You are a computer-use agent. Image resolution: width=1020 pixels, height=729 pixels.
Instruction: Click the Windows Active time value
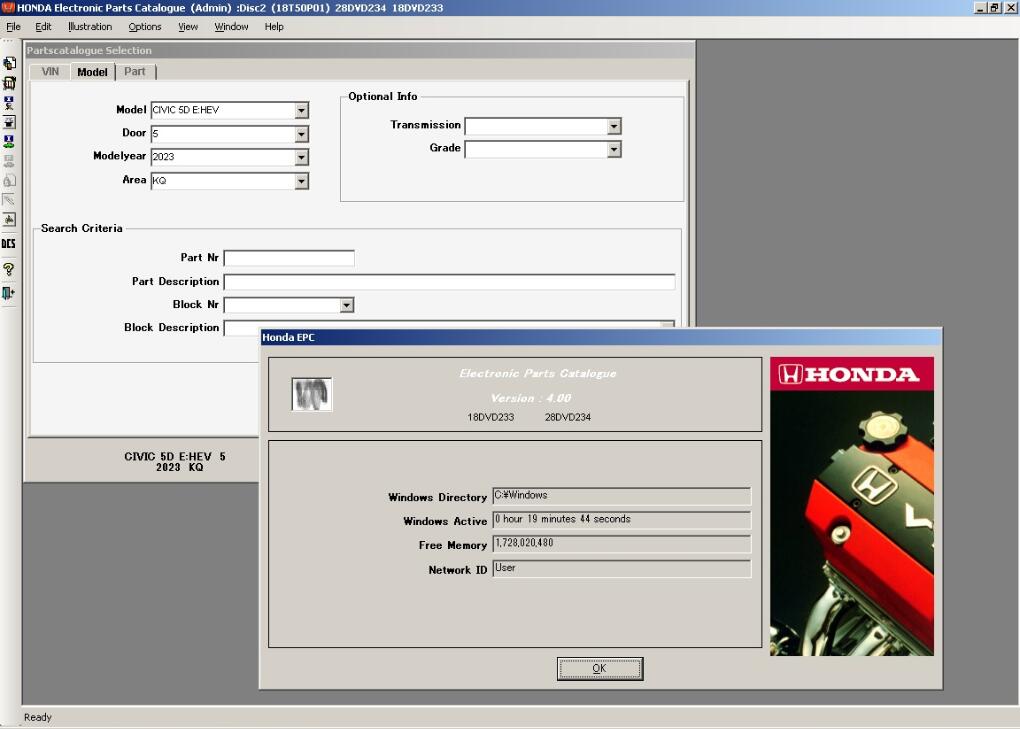pos(622,520)
